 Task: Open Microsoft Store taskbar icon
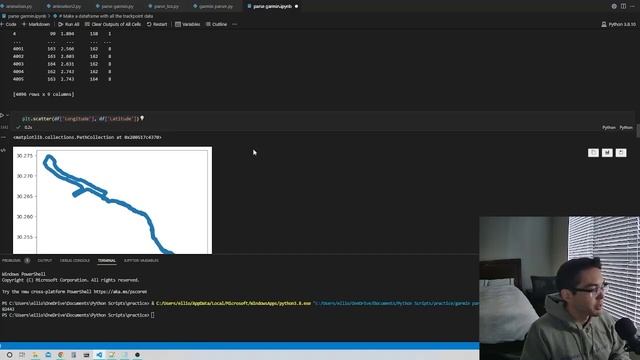click(x=48, y=355)
